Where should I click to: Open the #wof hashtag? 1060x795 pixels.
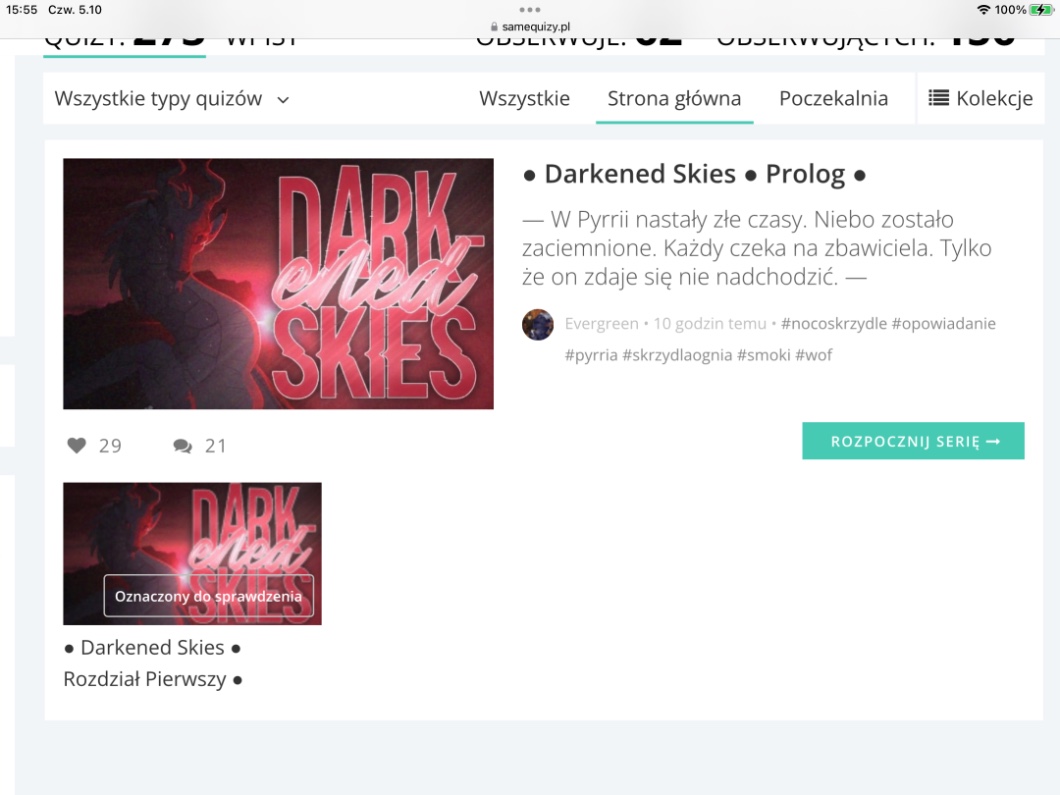pyautogui.click(x=814, y=355)
